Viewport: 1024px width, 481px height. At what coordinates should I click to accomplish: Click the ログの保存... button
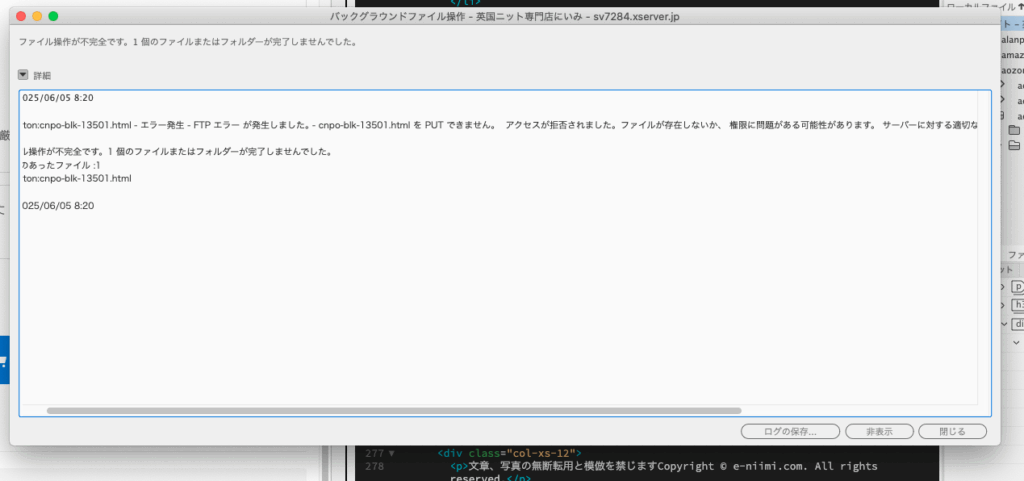[790, 431]
